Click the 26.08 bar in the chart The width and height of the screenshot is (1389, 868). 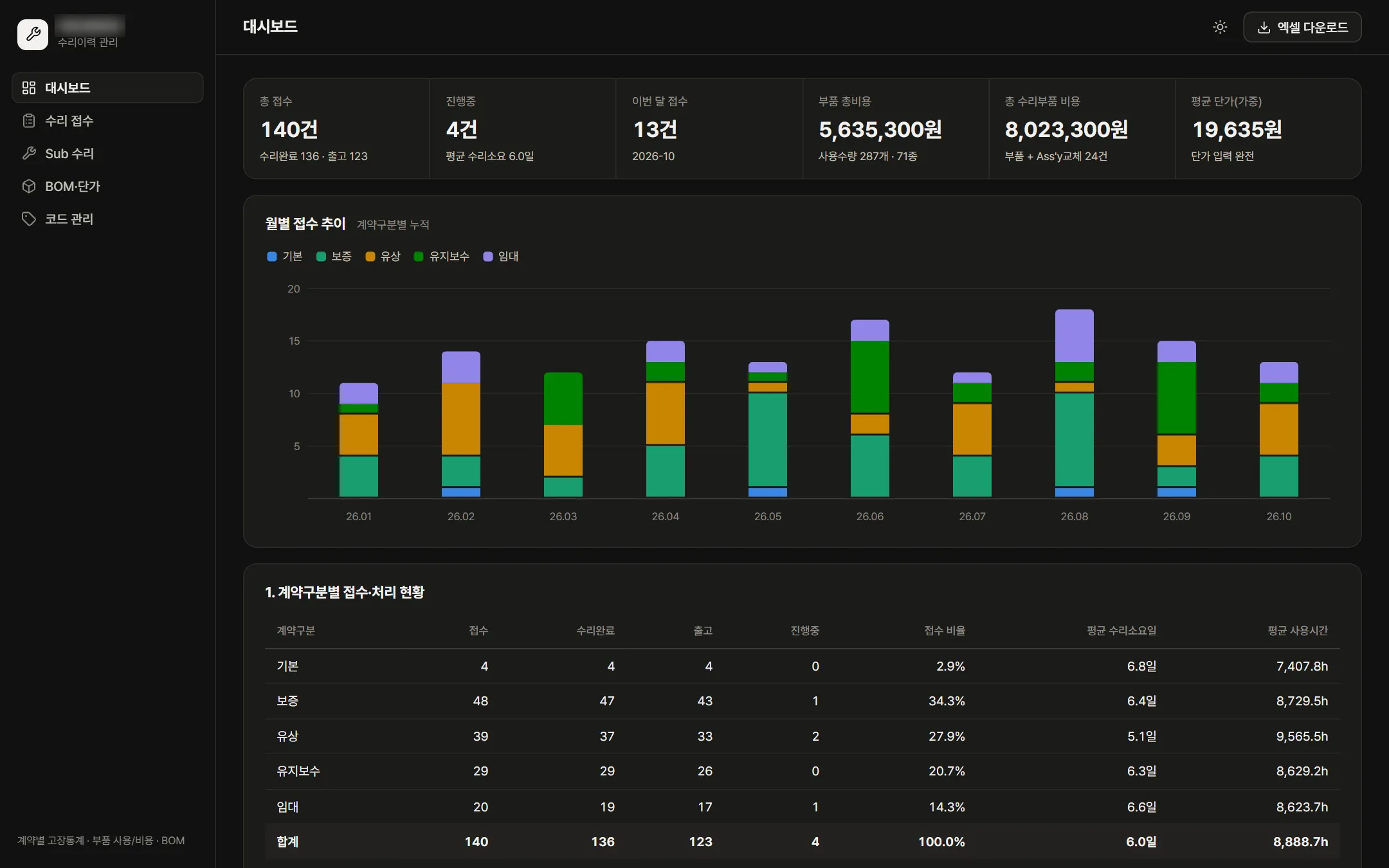coord(1074,403)
